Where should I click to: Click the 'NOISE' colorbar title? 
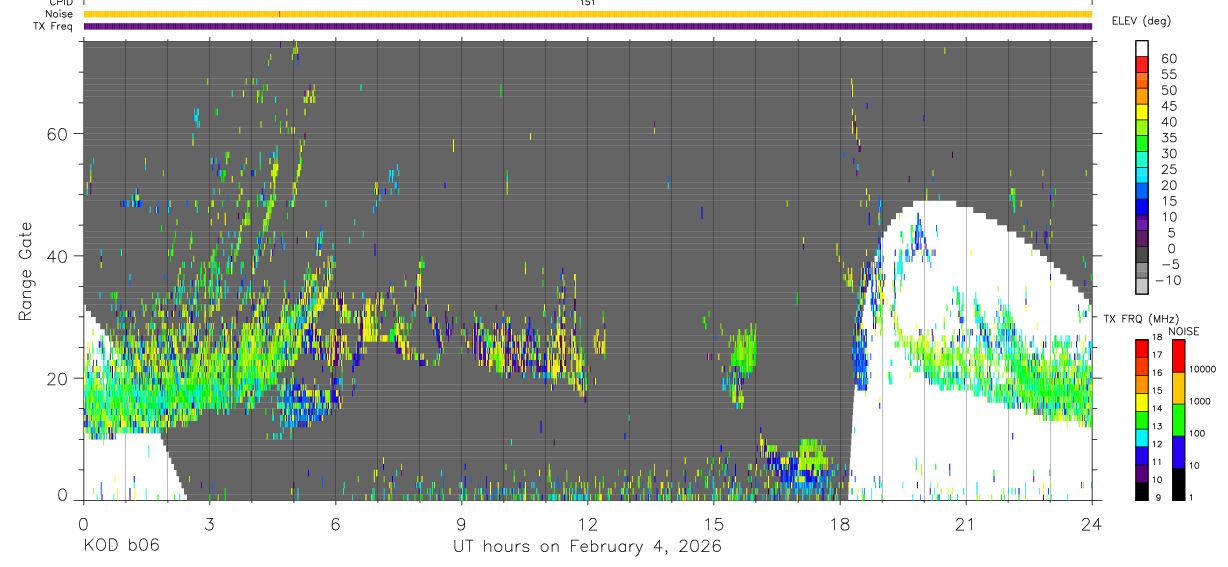(1183, 331)
